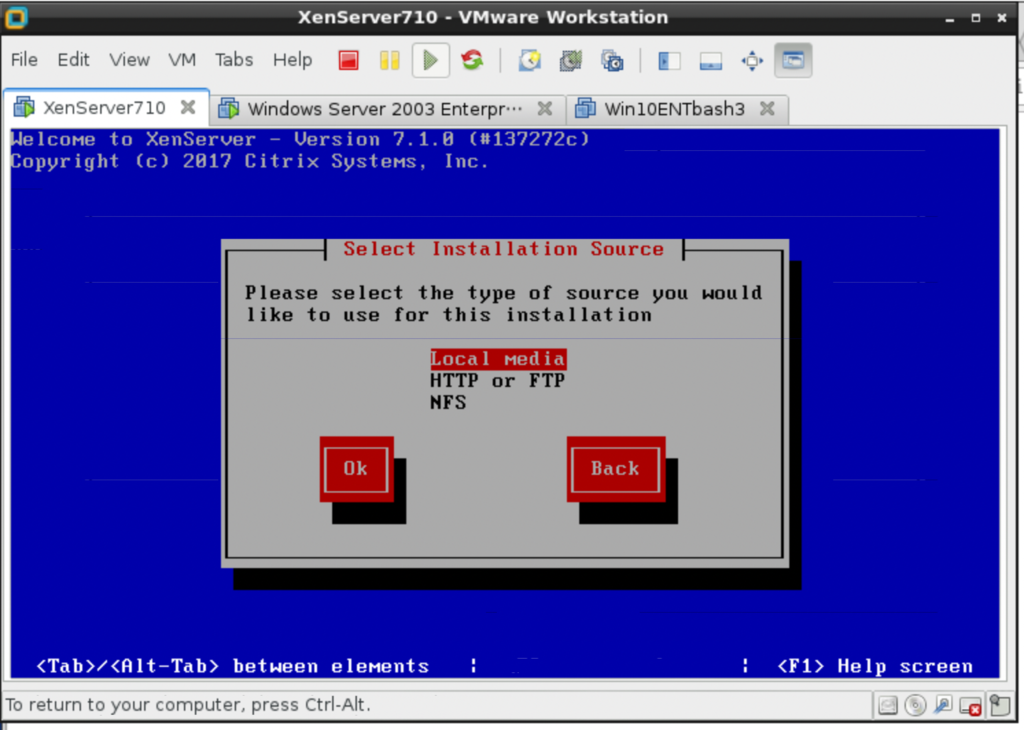Close the Windows Server 2003 tab
Viewport: 1024px width, 730px height.
coord(545,108)
